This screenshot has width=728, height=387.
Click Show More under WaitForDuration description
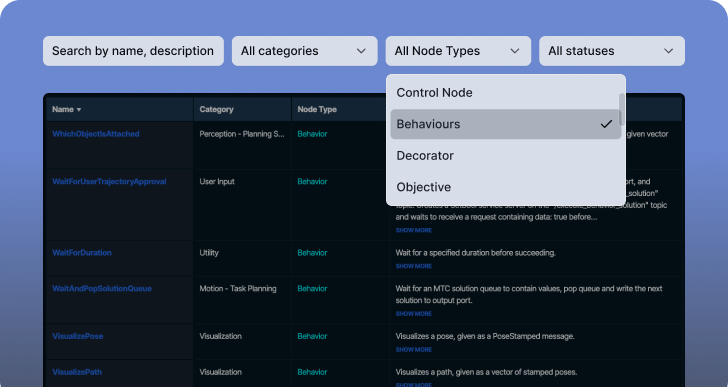click(x=414, y=266)
